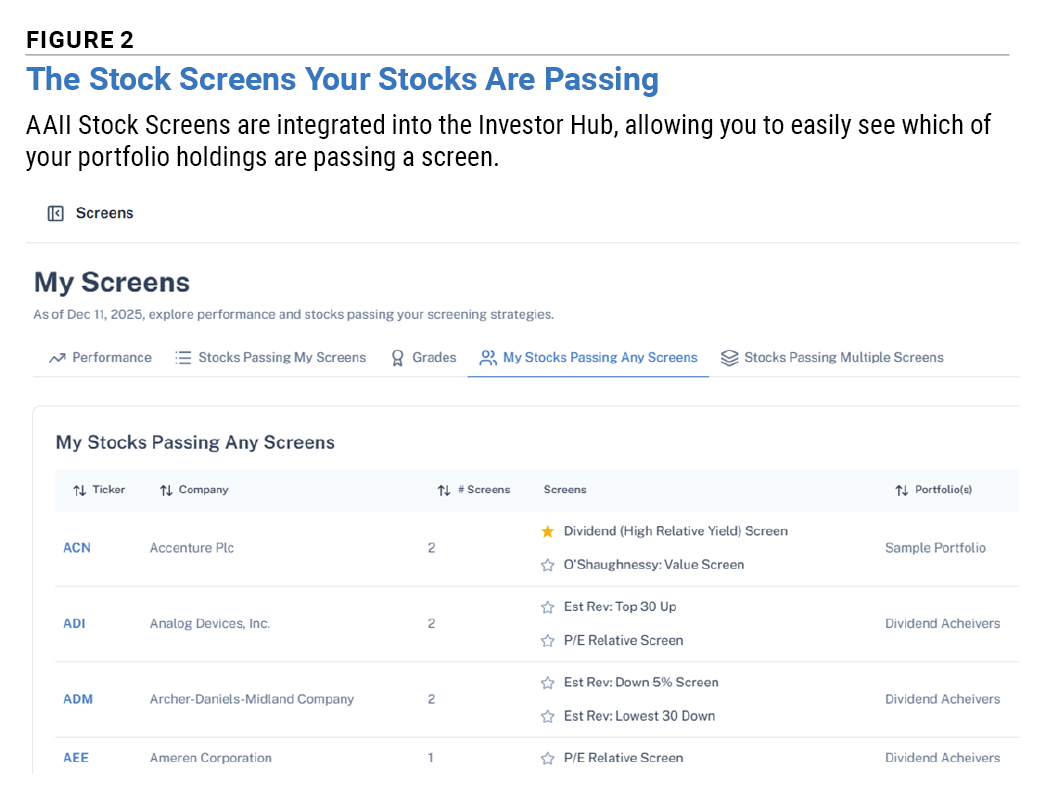This screenshot has height=792, width=1042.
Task: Click the ribbon icon beside Grades
Action: click(x=397, y=358)
